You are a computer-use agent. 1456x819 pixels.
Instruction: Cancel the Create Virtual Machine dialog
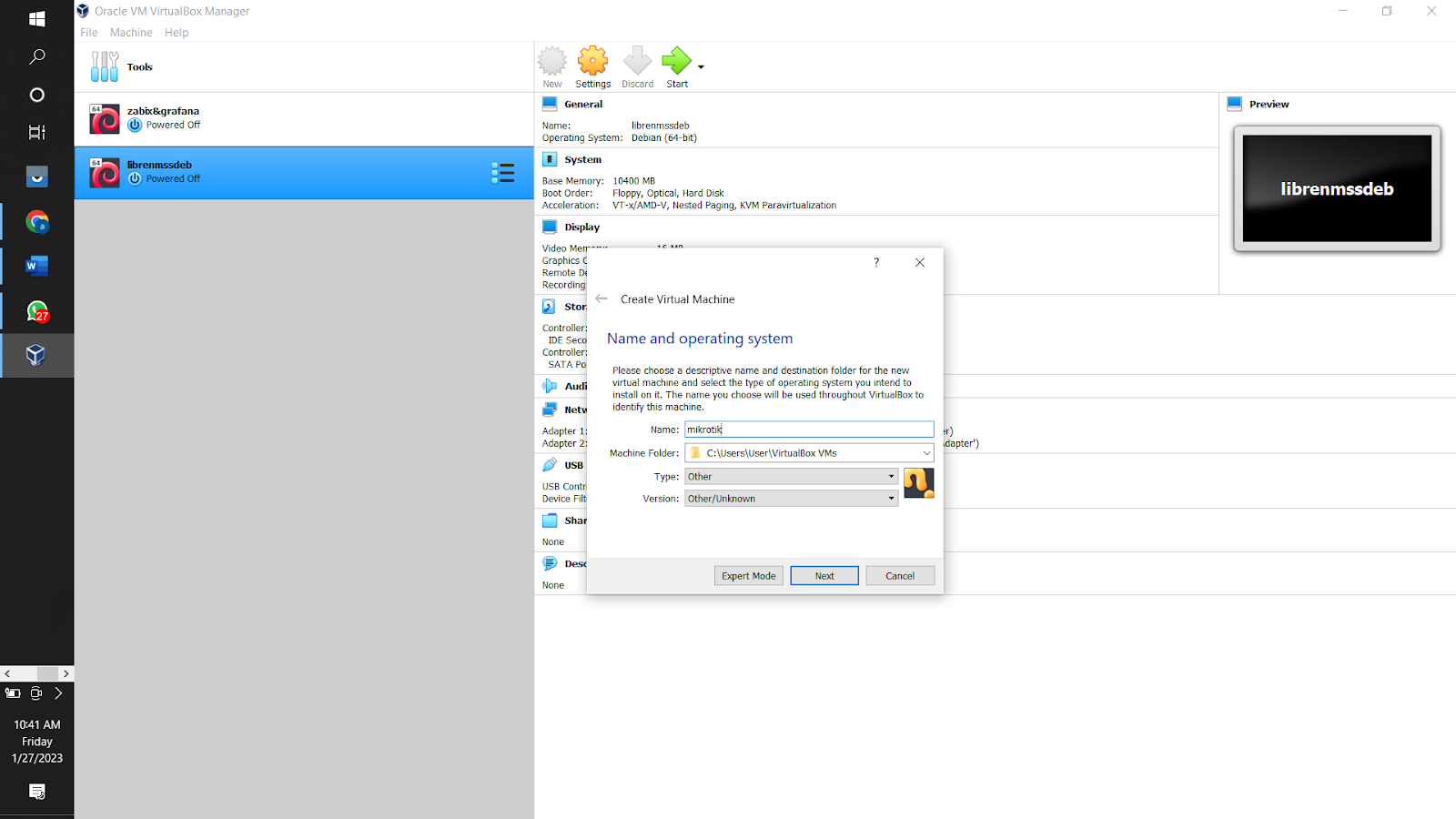[900, 576]
